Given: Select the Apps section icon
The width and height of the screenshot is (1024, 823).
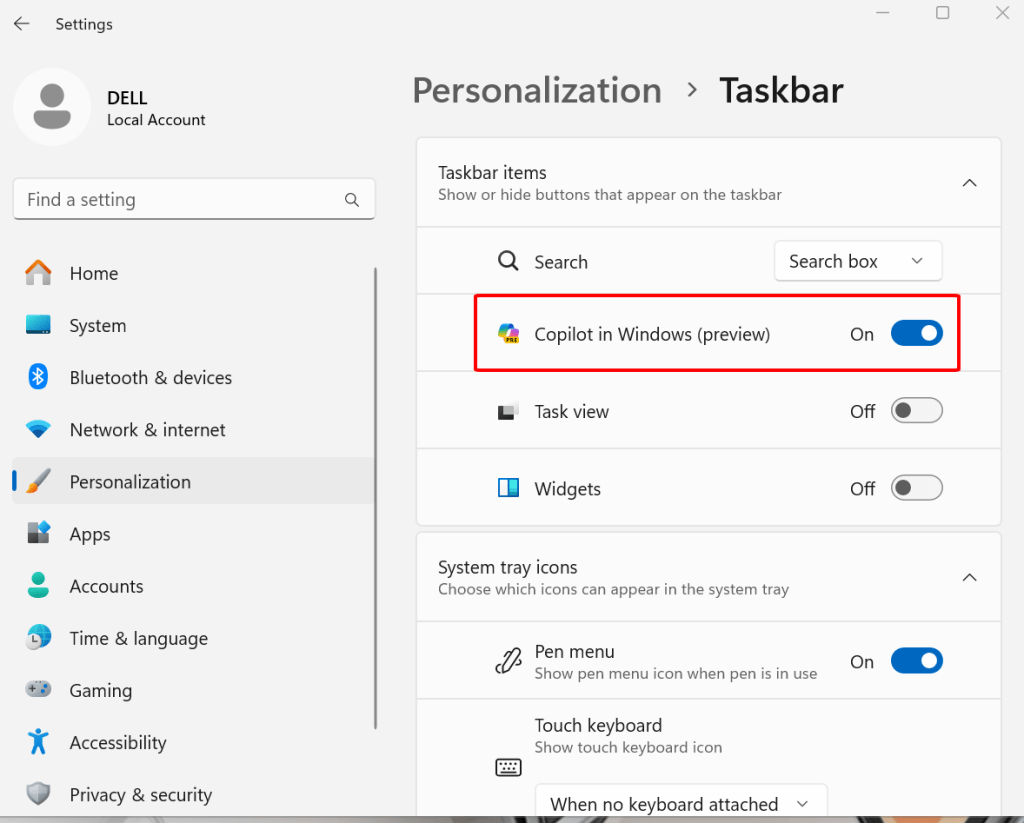Looking at the screenshot, I should point(37,534).
